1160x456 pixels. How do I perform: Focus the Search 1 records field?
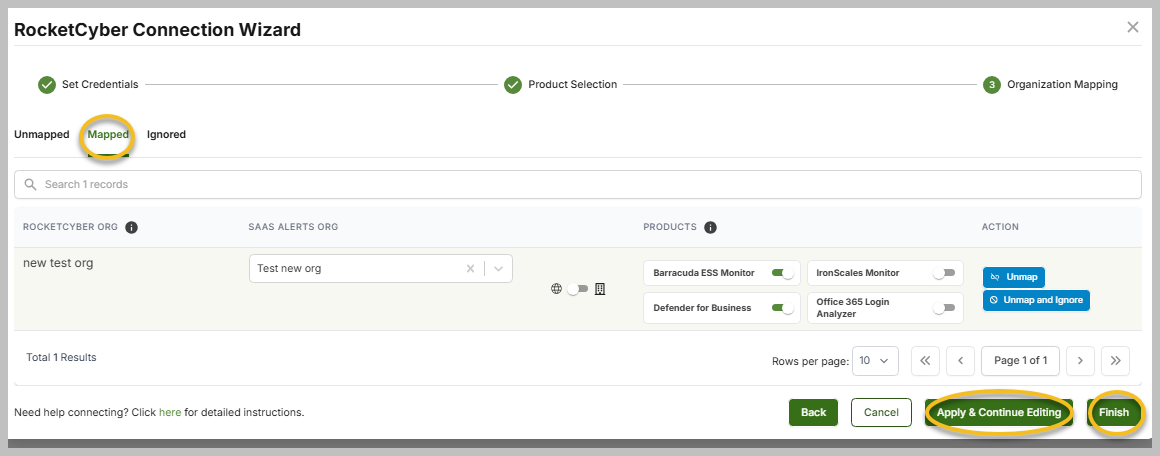click(x=577, y=184)
